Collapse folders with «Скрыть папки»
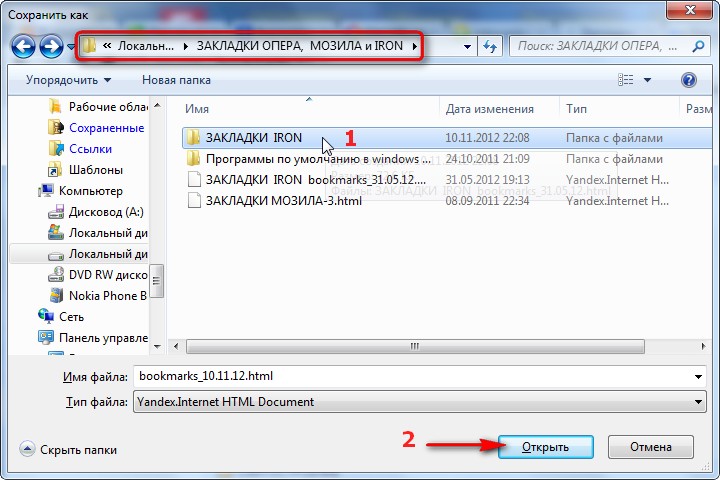Viewport: 720px width, 480px height. point(69,450)
